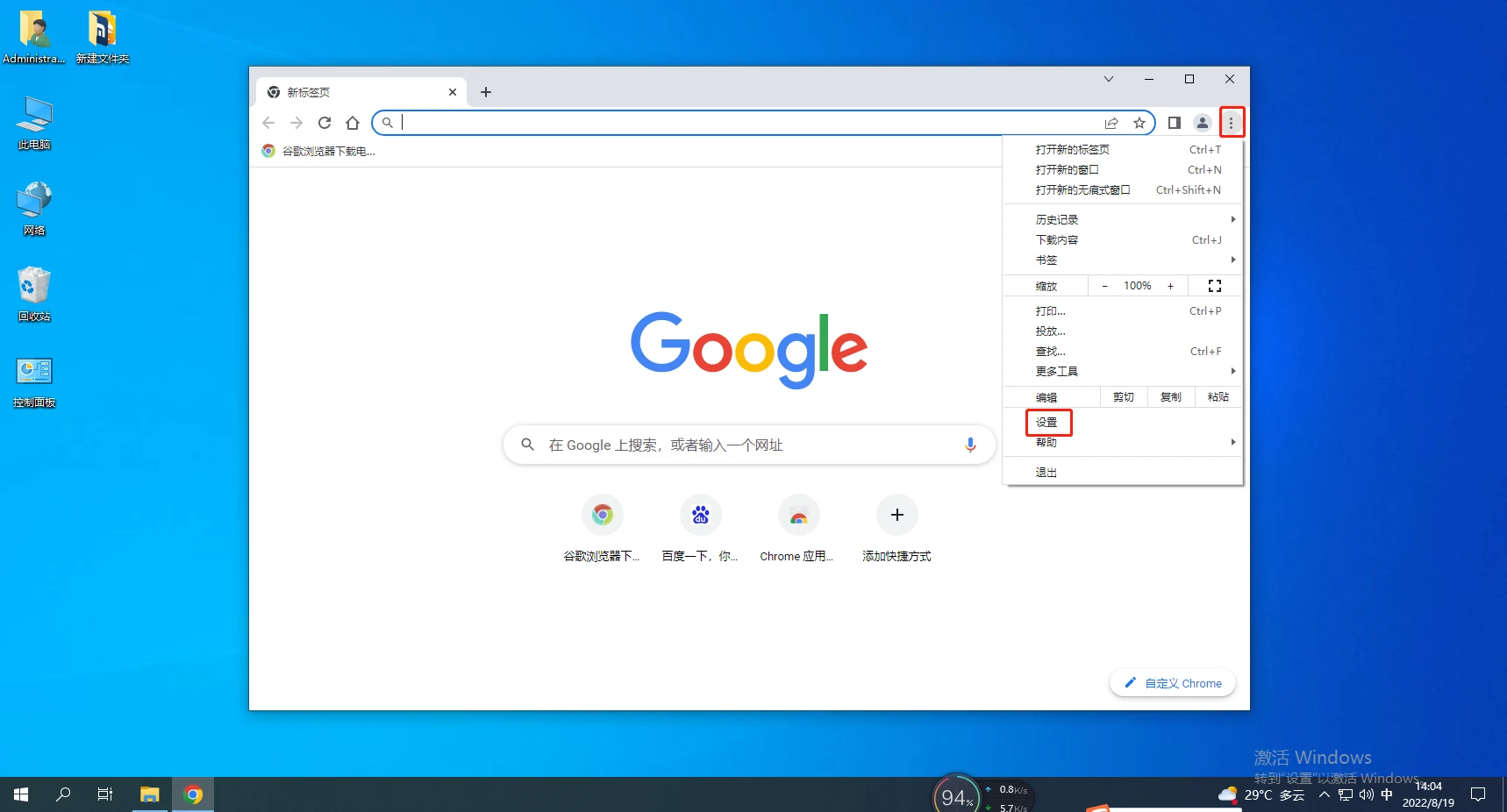Image resolution: width=1507 pixels, height=812 pixels.
Task: Select 查找... menu item
Action: (x=1123, y=352)
